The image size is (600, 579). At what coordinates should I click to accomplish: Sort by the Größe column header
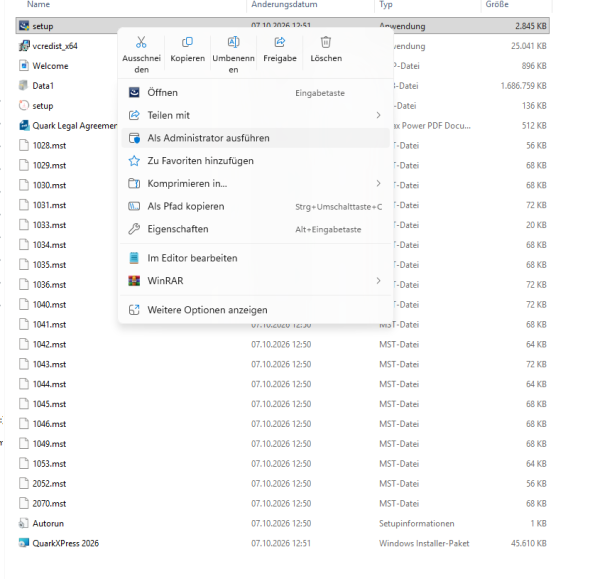497,4
